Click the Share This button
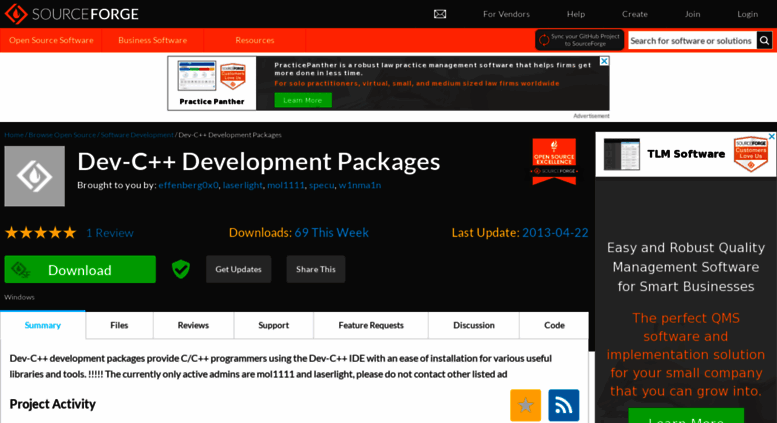The image size is (777, 423). [316, 269]
